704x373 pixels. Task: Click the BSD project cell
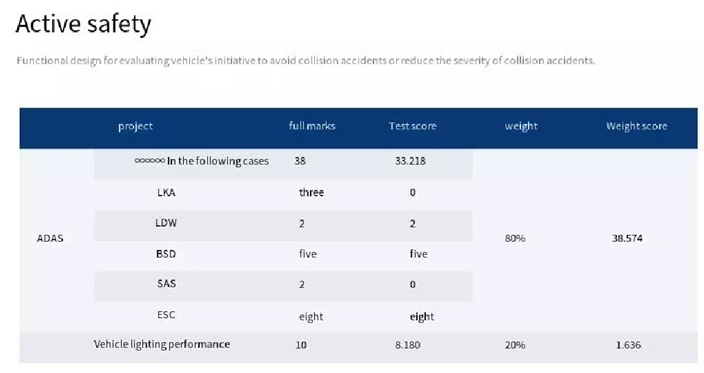coord(166,254)
